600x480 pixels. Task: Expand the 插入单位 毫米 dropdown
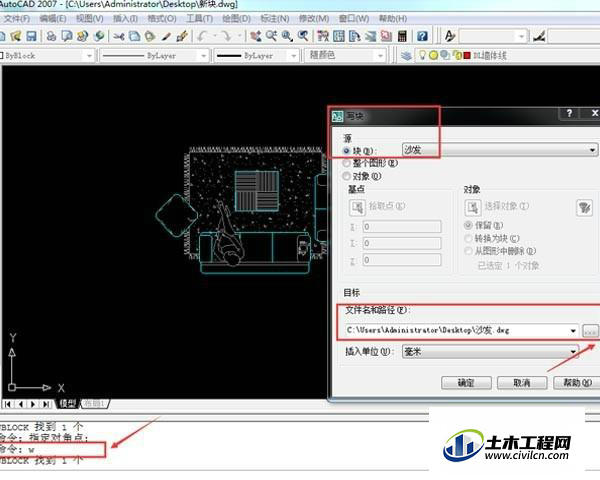coord(573,351)
